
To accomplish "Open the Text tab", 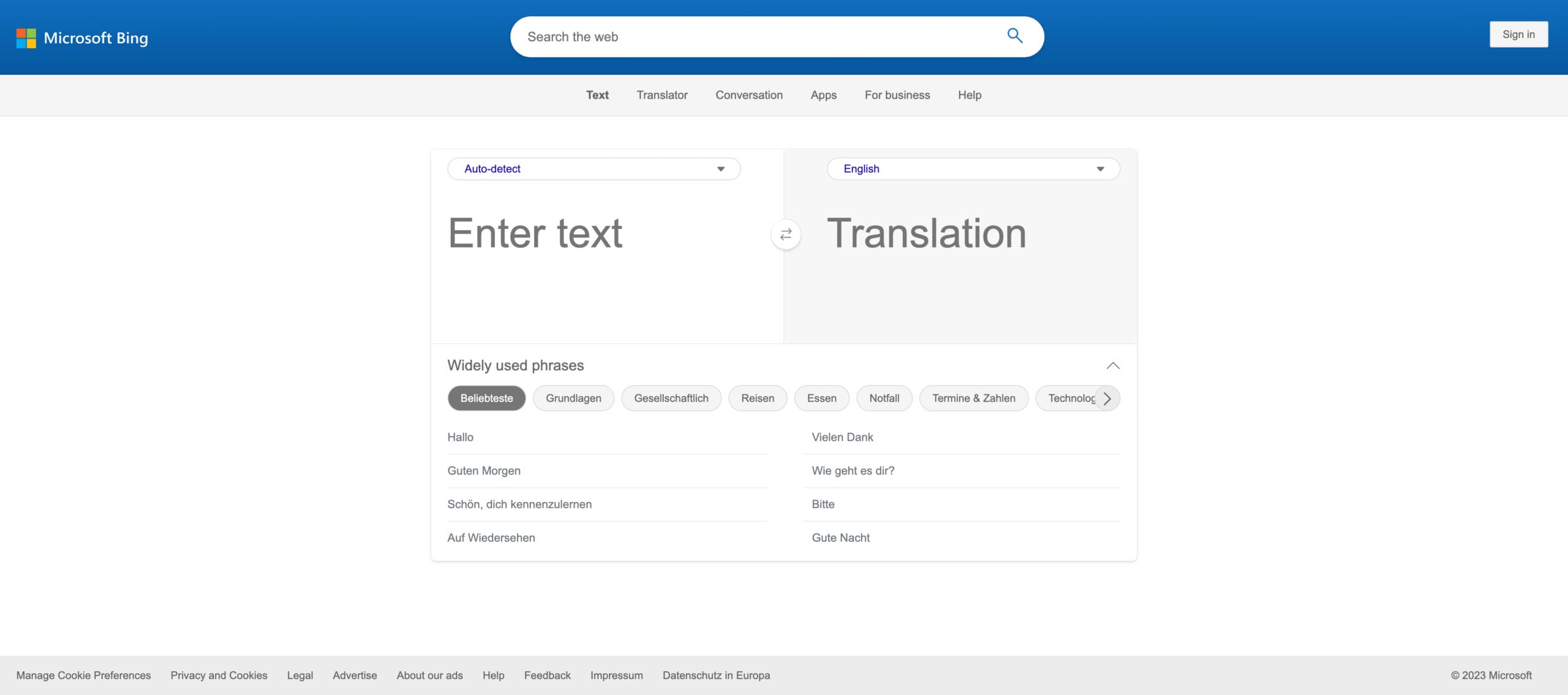I will [x=597, y=95].
